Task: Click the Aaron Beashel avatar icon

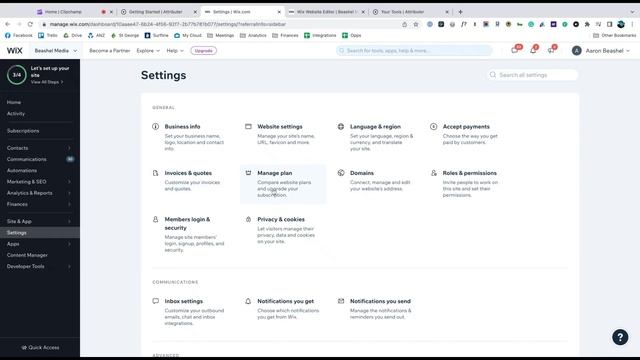Action: 576,51
